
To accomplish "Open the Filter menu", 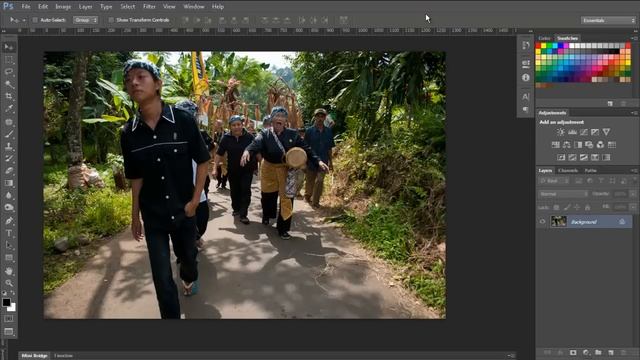I will click(x=149, y=7).
